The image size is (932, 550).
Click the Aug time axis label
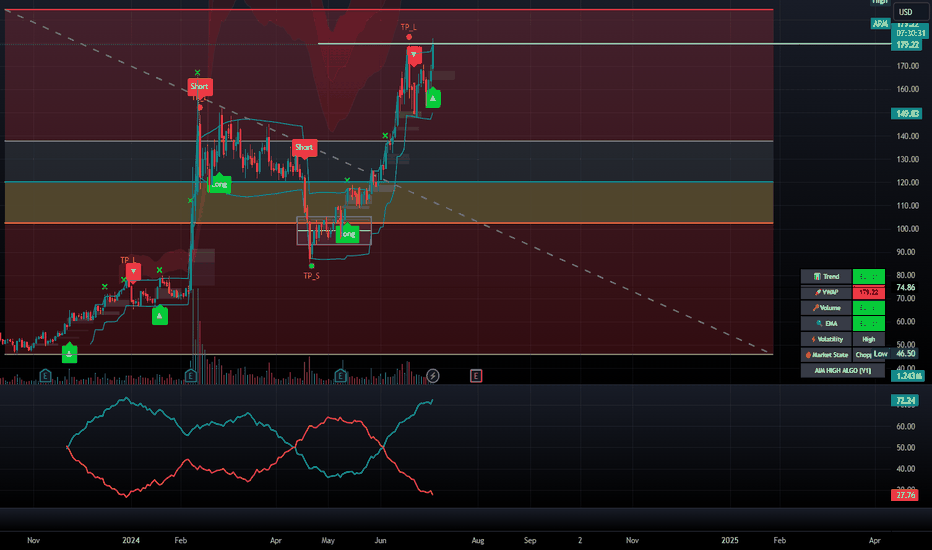(478, 540)
